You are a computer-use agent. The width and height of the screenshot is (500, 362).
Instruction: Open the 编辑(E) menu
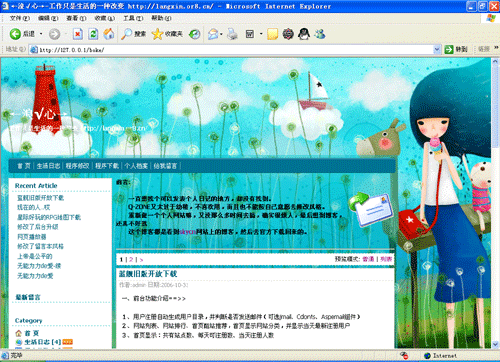click(48, 18)
